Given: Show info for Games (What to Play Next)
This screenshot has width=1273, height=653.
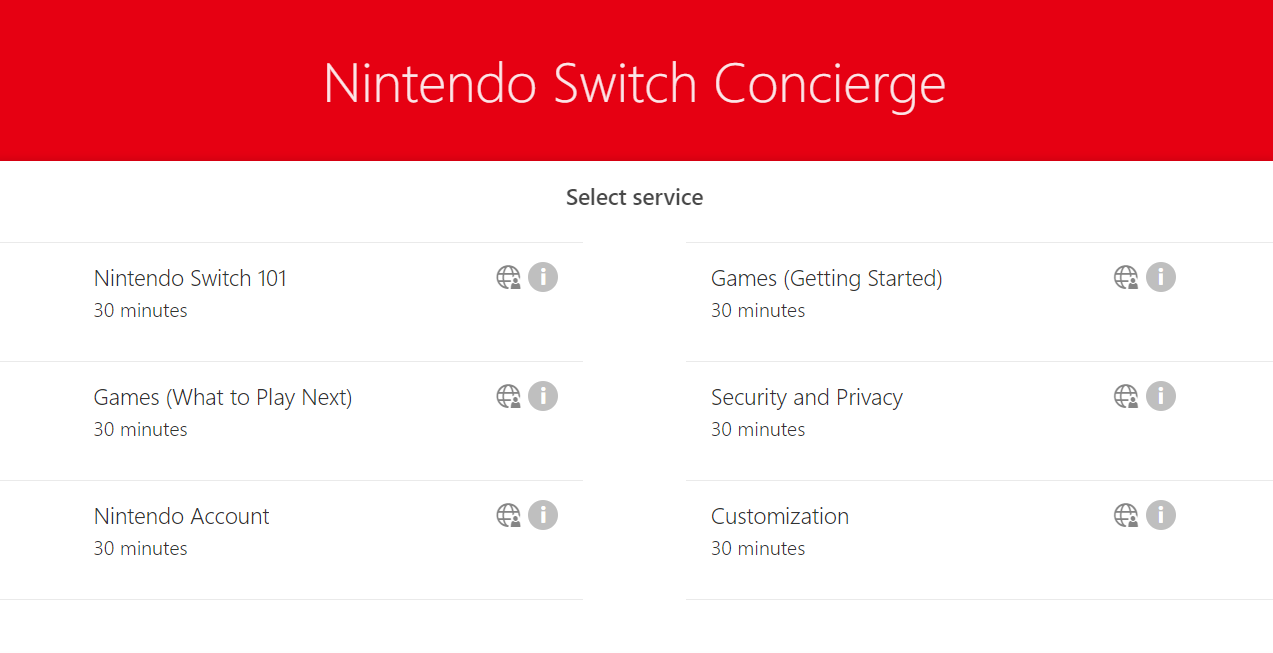Looking at the screenshot, I should (543, 396).
